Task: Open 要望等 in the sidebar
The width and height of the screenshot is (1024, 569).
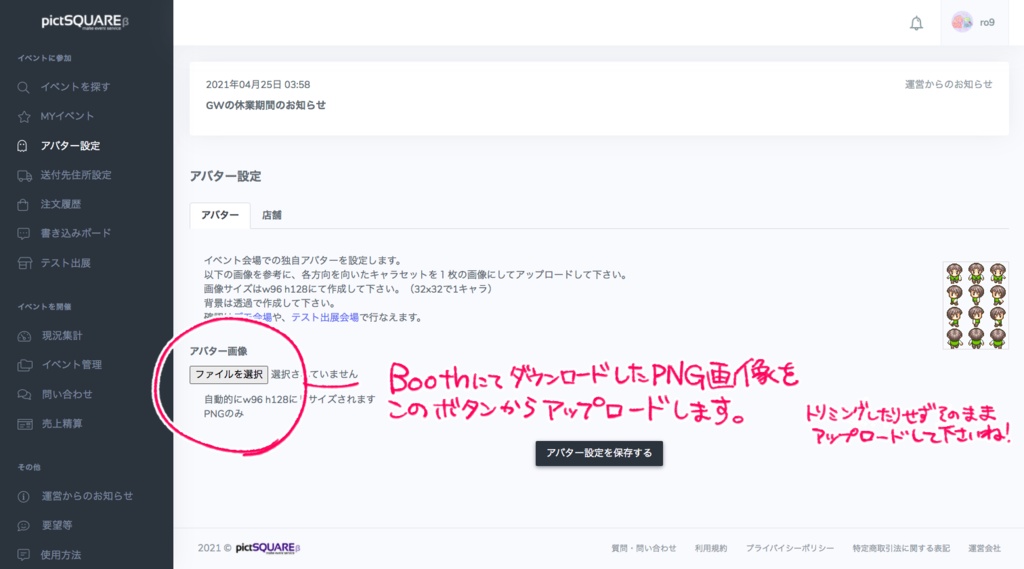Action: (57, 526)
